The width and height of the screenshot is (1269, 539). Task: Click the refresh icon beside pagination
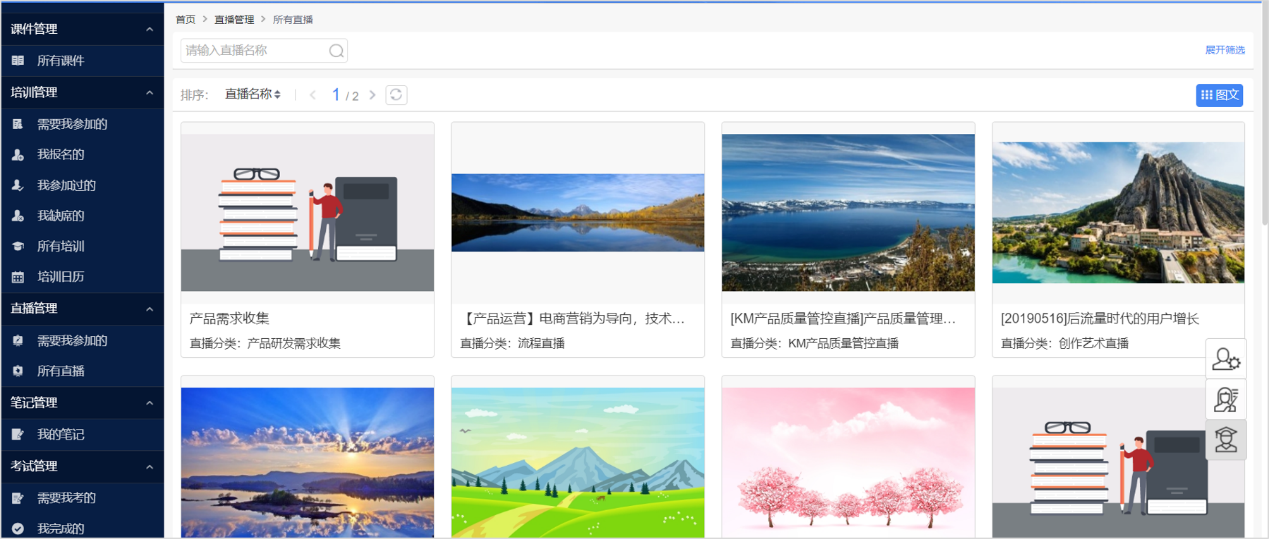(397, 95)
